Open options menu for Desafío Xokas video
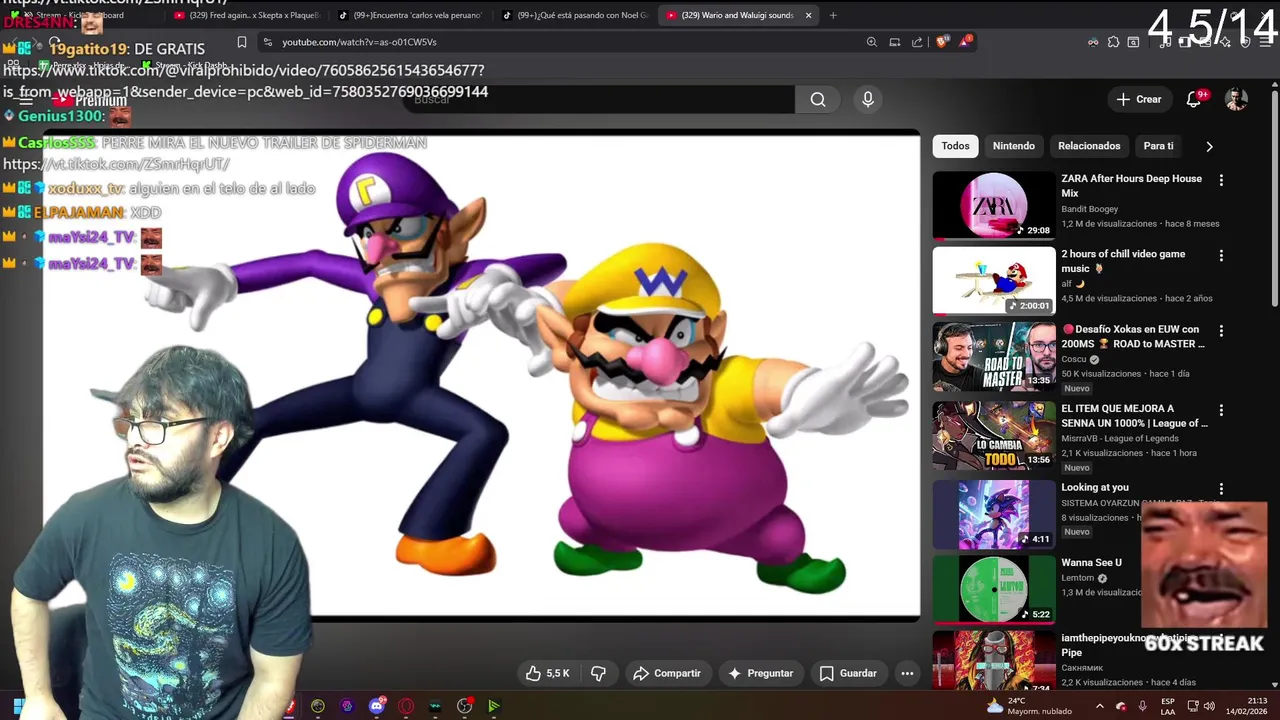The height and width of the screenshot is (720, 1280). pyautogui.click(x=1221, y=330)
